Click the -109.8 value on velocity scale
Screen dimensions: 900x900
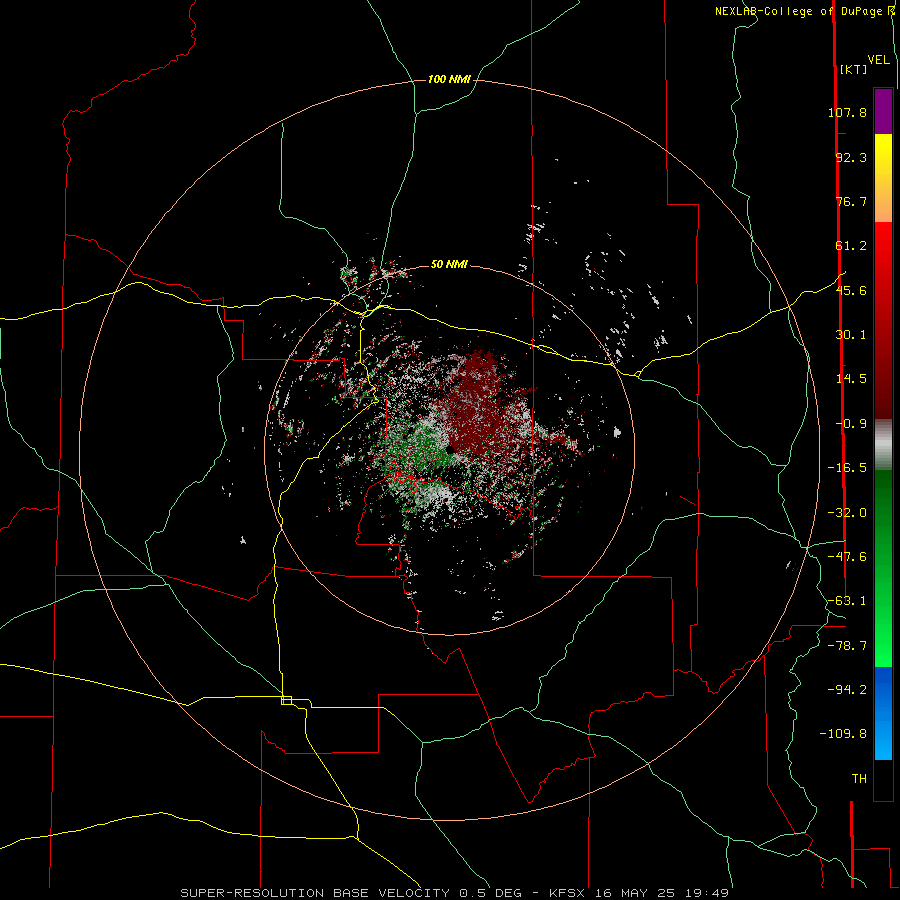tap(843, 734)
